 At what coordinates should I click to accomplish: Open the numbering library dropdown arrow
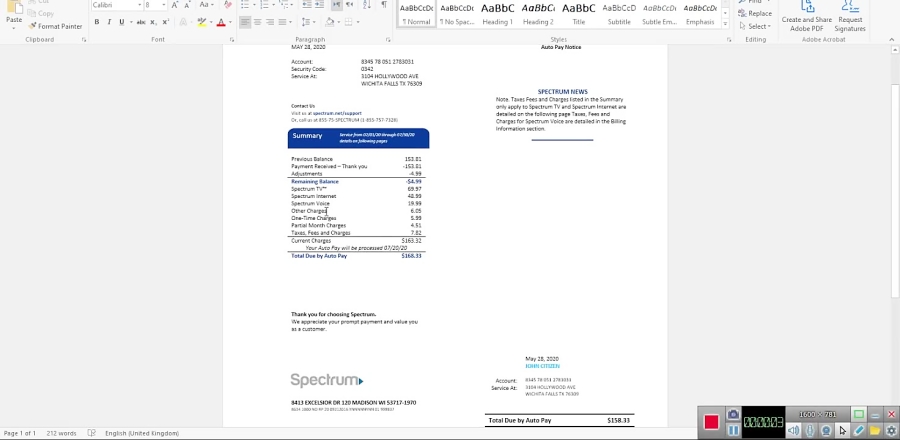[x=273, y=5]
